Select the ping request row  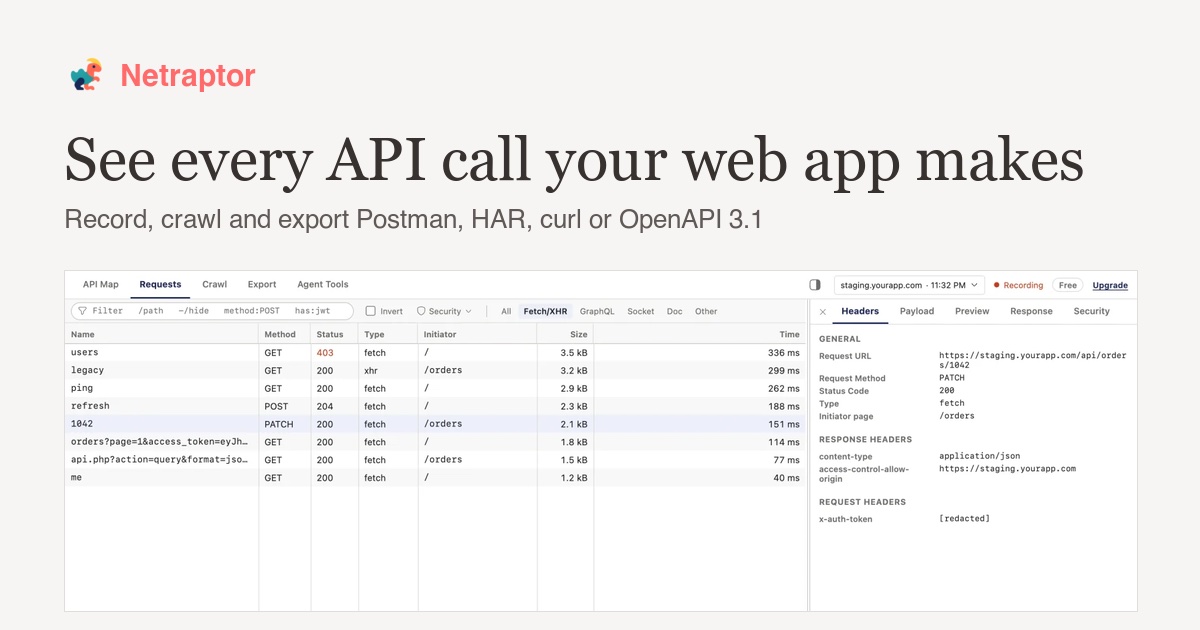click(436, 389)
